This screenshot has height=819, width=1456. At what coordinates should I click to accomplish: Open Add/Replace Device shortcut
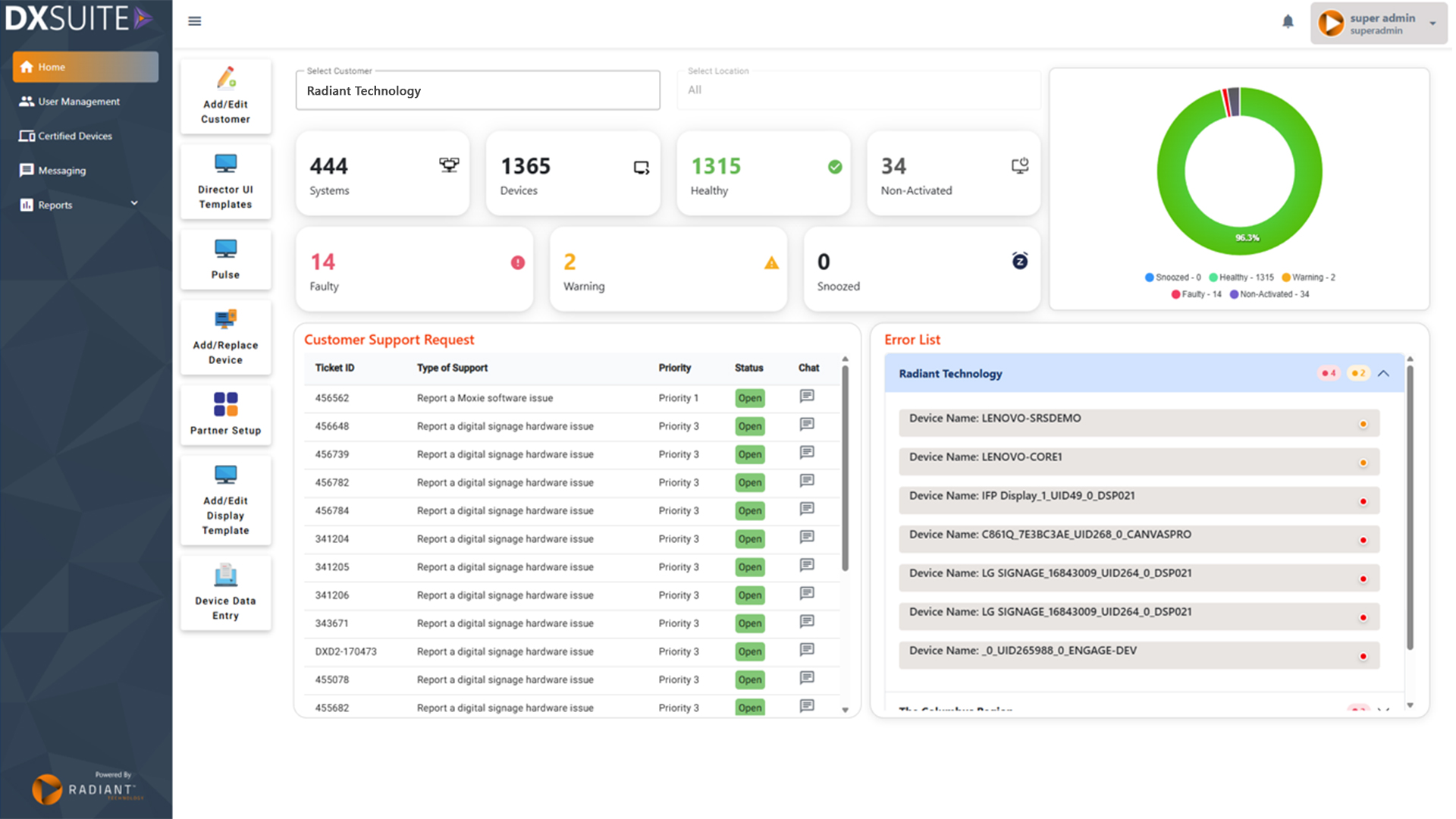point(225,337)
